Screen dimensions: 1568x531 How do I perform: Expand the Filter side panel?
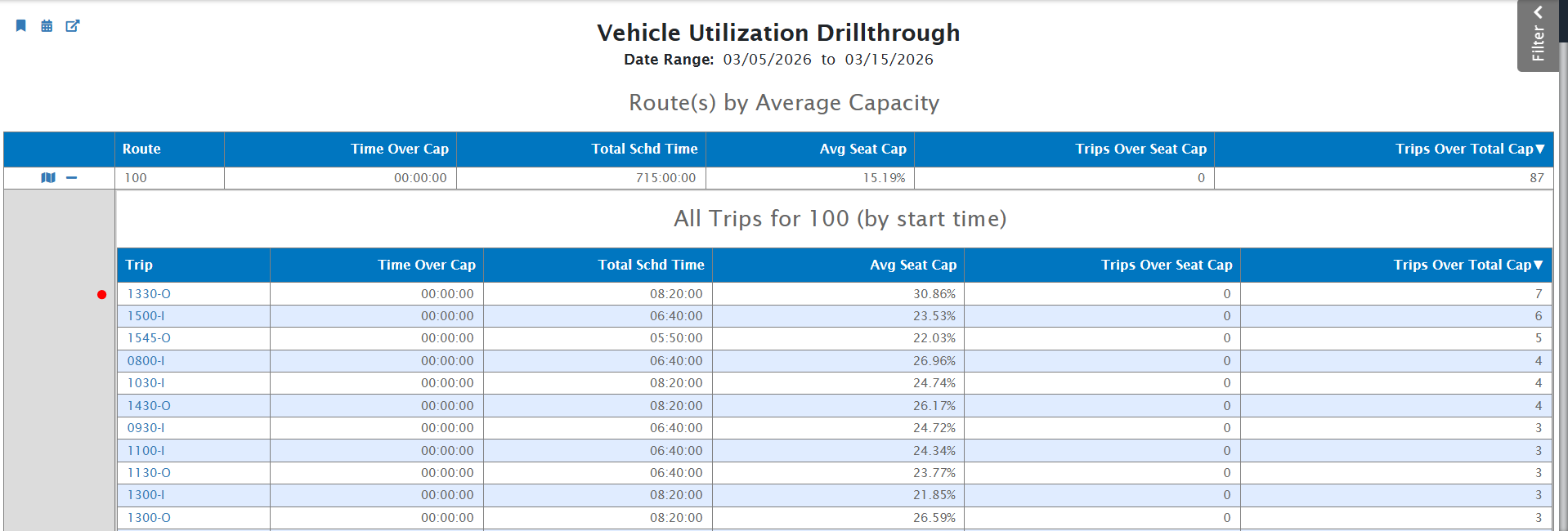tap(1537, 36)
